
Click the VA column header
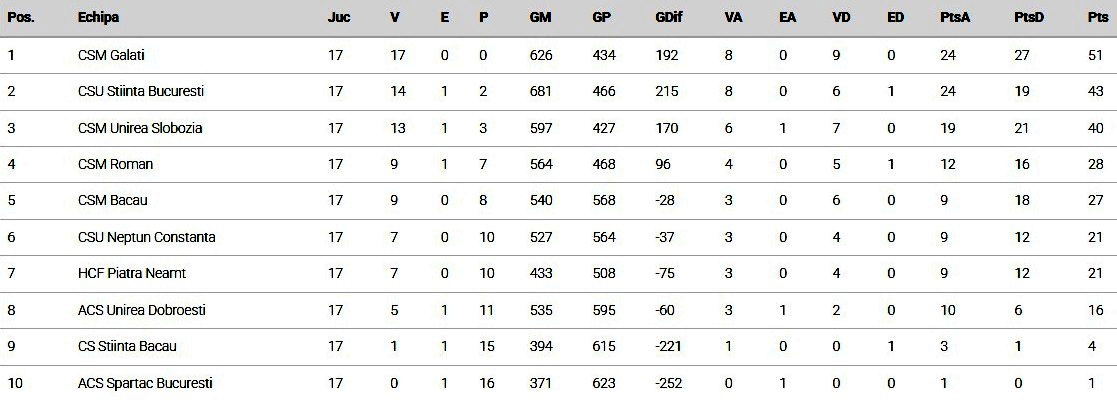(733, 18)
